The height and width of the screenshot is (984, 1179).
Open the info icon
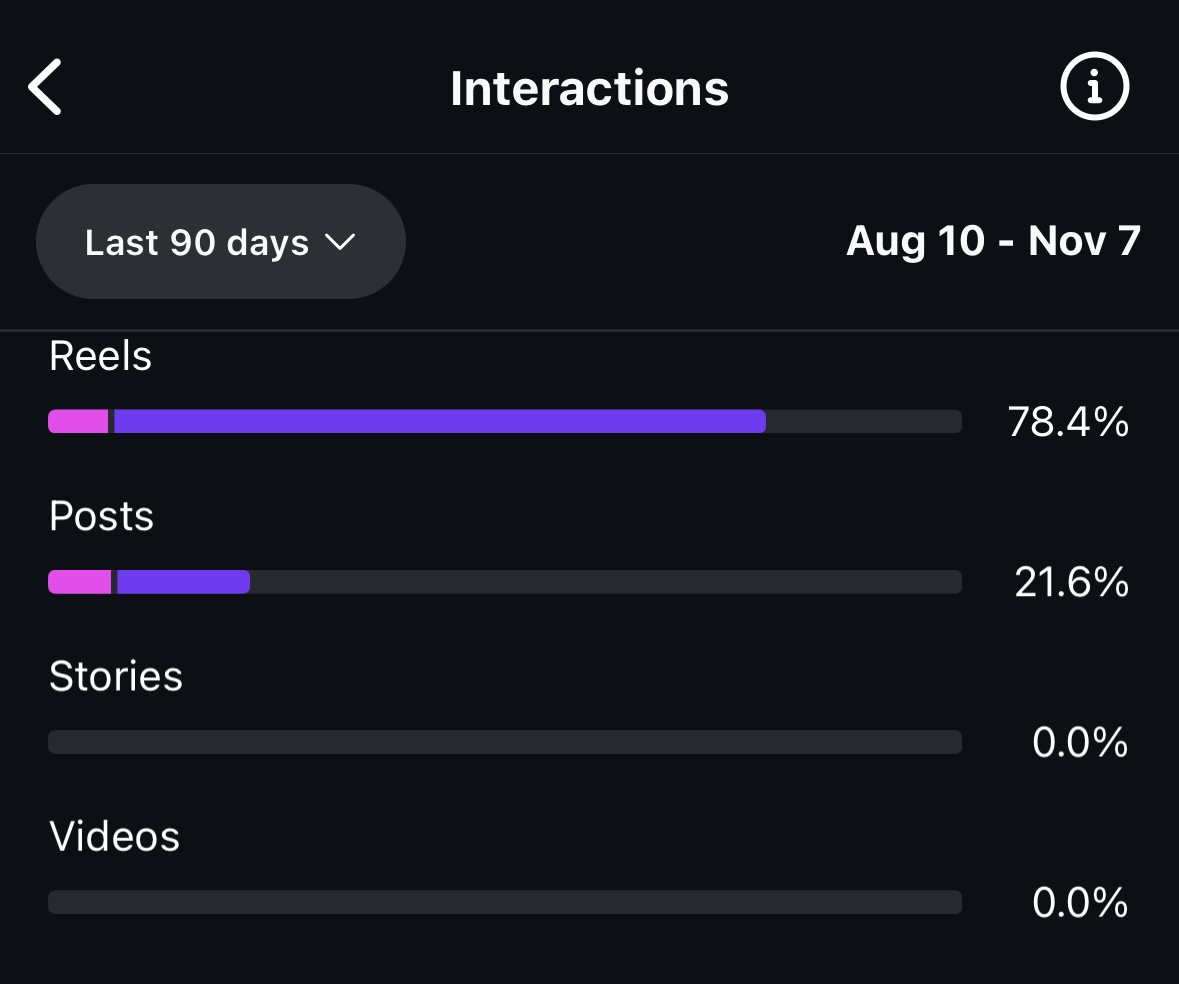click(1094, 88)
